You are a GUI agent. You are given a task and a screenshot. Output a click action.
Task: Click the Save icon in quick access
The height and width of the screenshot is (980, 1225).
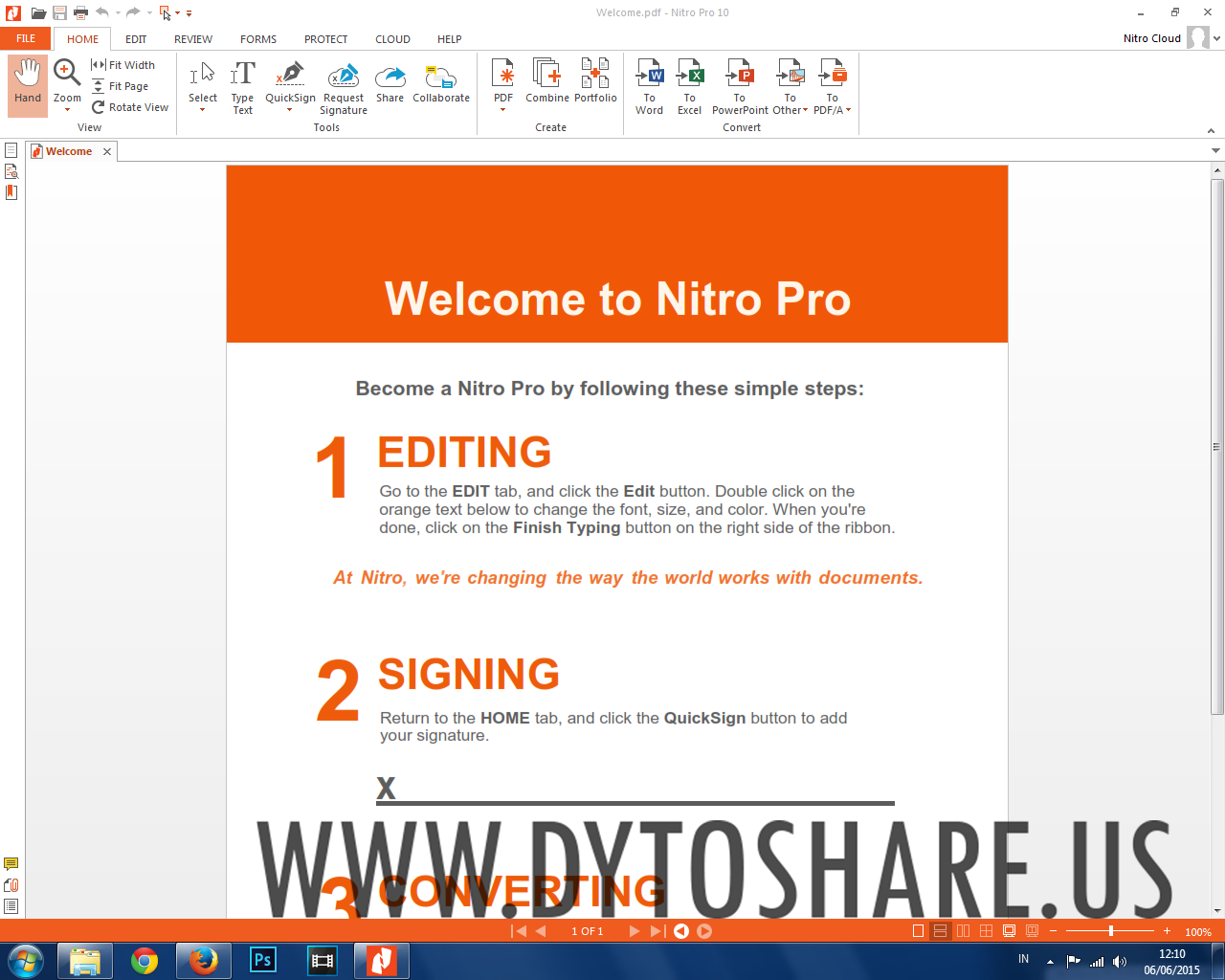pos(59,13)
